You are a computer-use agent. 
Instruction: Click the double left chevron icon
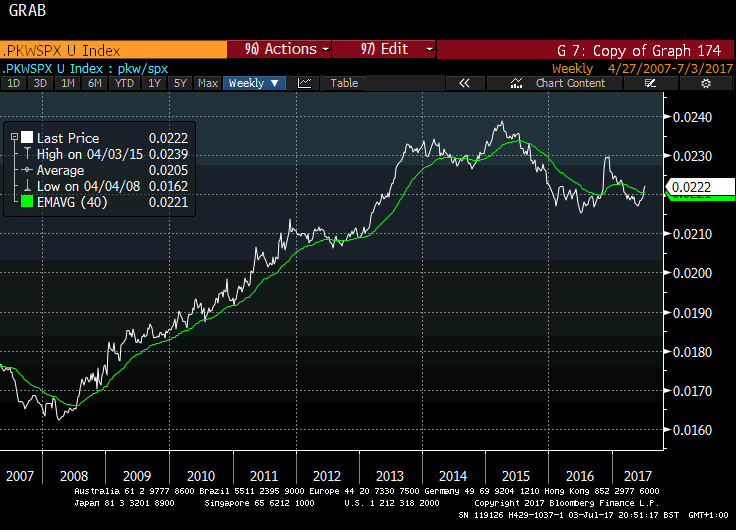point(464,83)
